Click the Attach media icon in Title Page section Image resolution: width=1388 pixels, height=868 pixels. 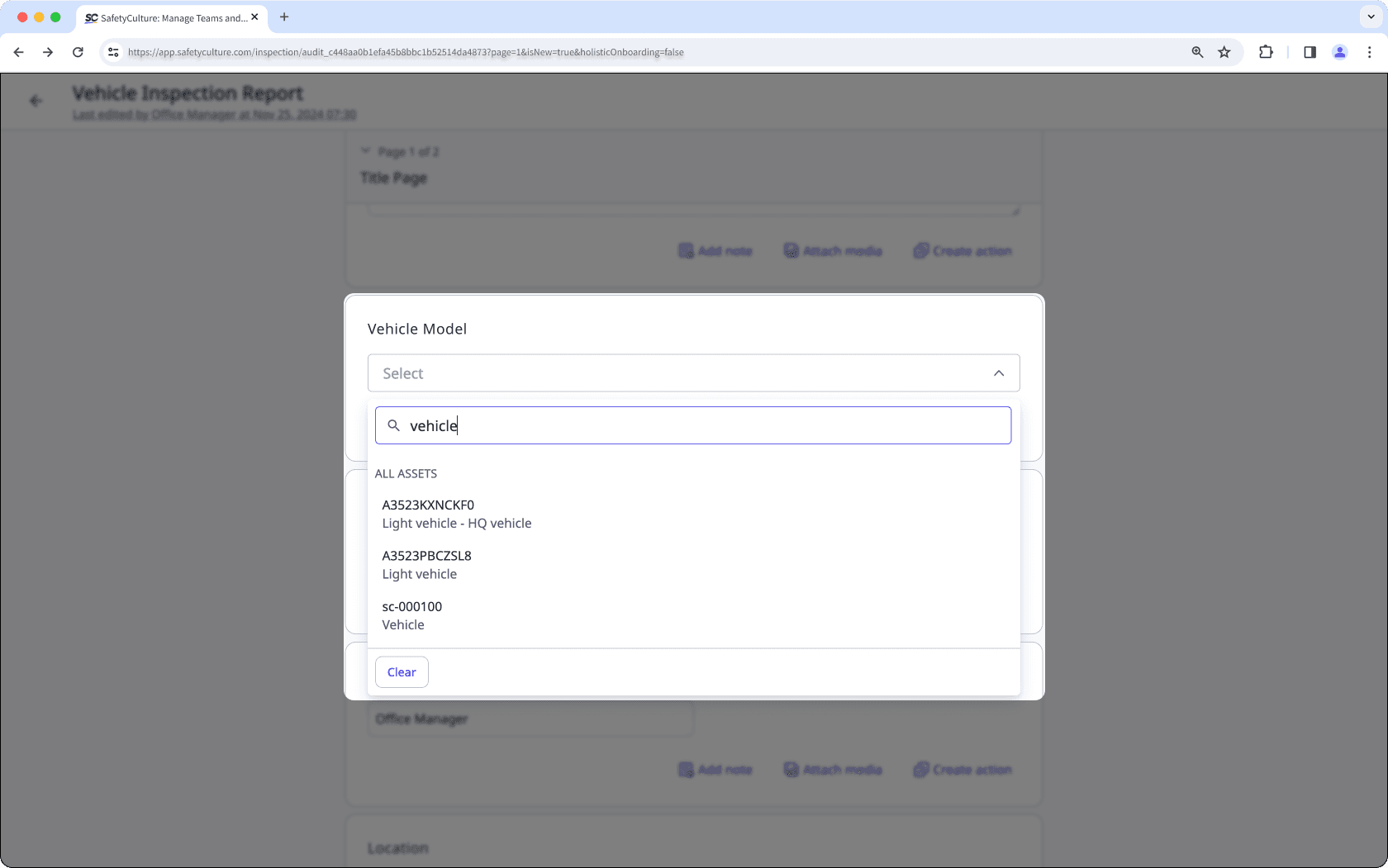791,250
